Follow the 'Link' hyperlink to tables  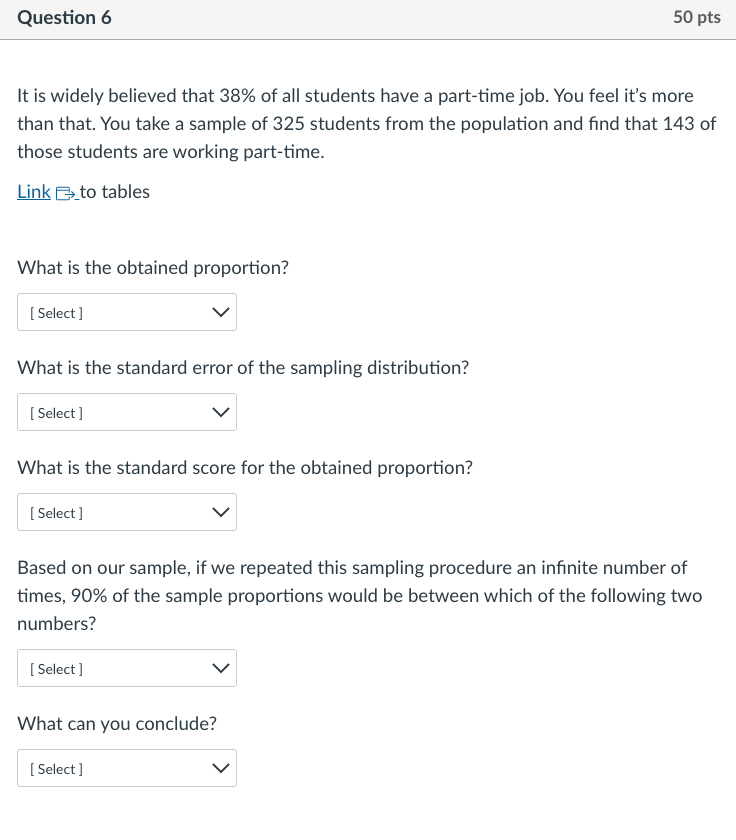[x=31, y=191]
